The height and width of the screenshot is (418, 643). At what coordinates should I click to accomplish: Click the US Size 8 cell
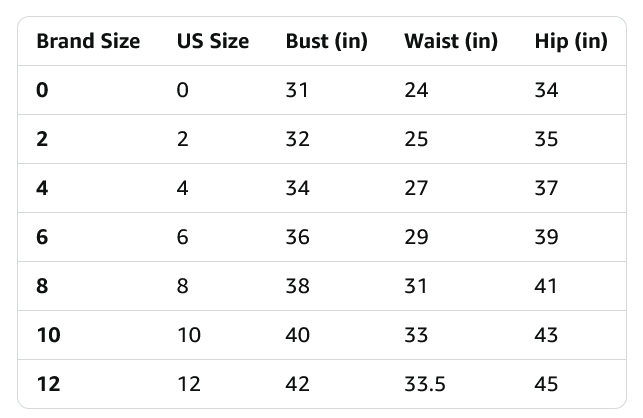182,286
